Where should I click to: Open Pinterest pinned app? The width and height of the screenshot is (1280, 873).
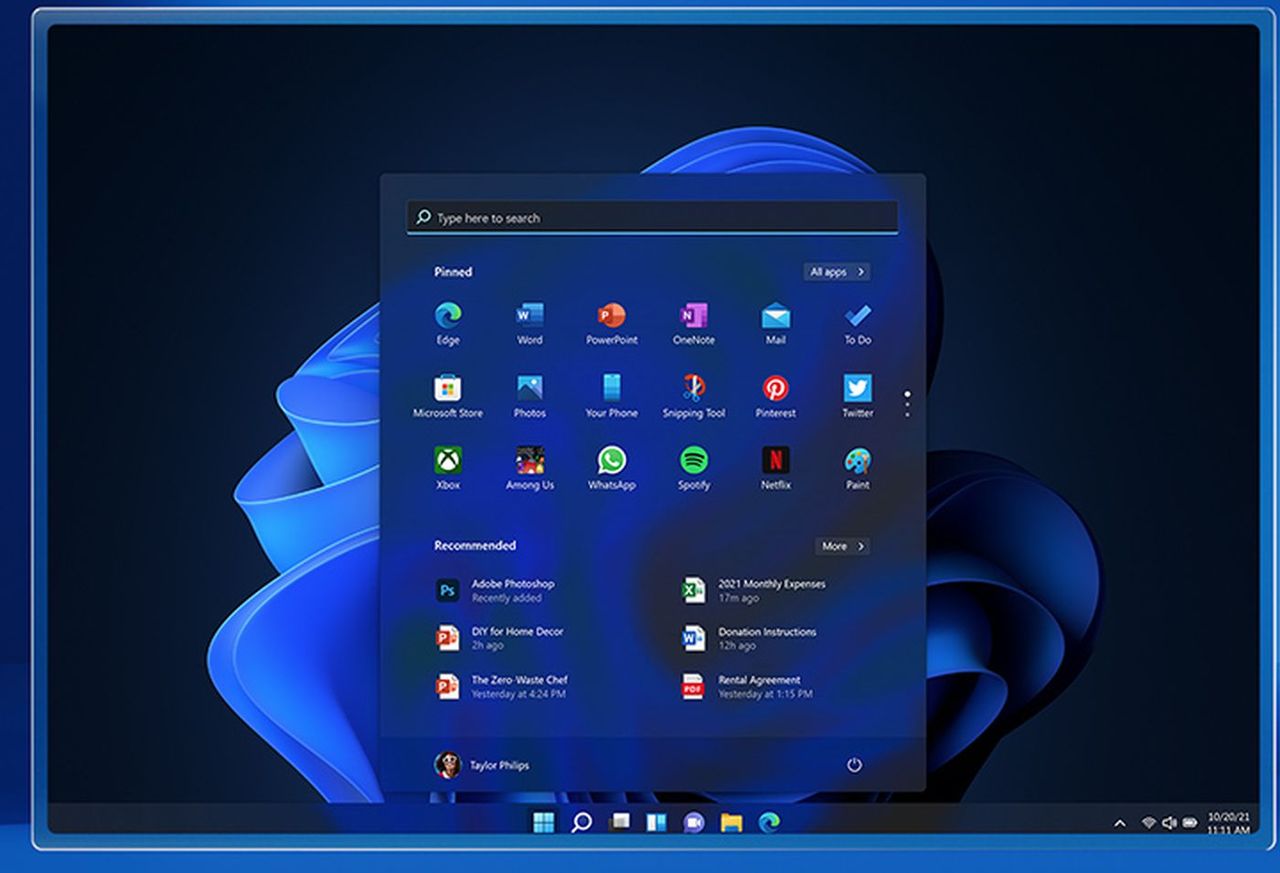pos(776,397)
